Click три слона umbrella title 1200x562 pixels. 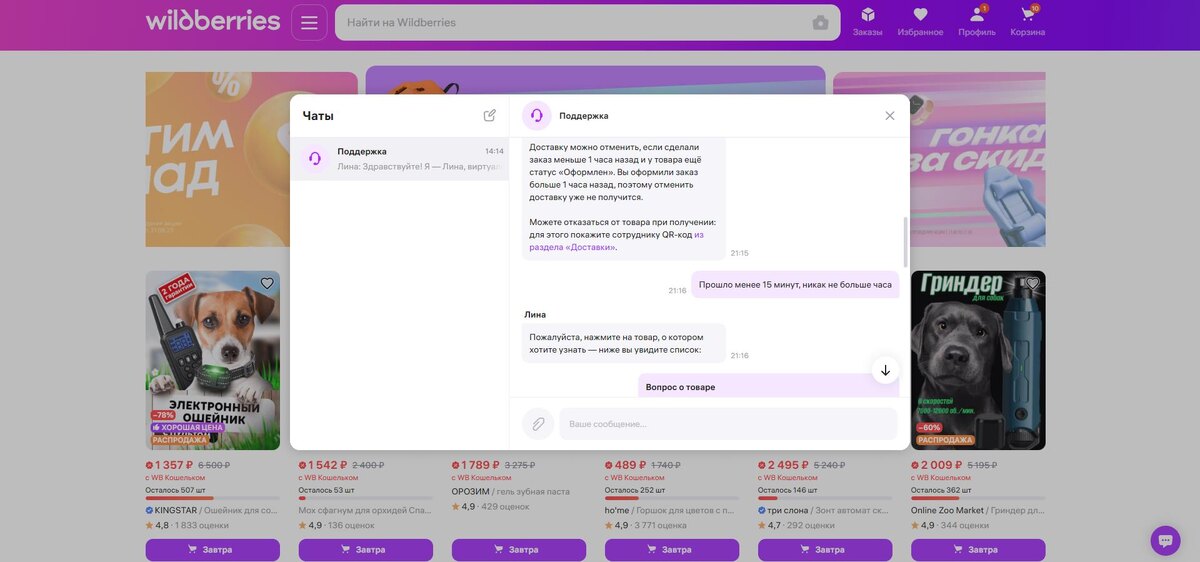click(825, 510)
